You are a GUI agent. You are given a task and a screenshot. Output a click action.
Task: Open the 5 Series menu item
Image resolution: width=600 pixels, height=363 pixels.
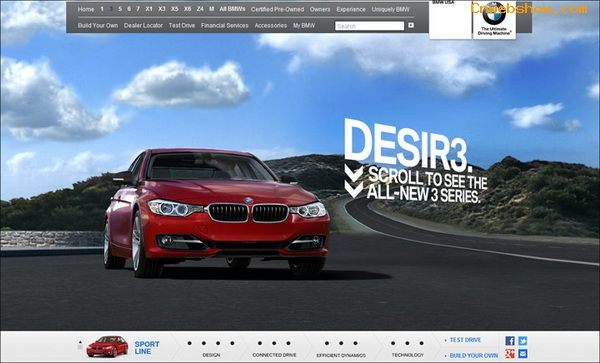click(x=120, y=9)
